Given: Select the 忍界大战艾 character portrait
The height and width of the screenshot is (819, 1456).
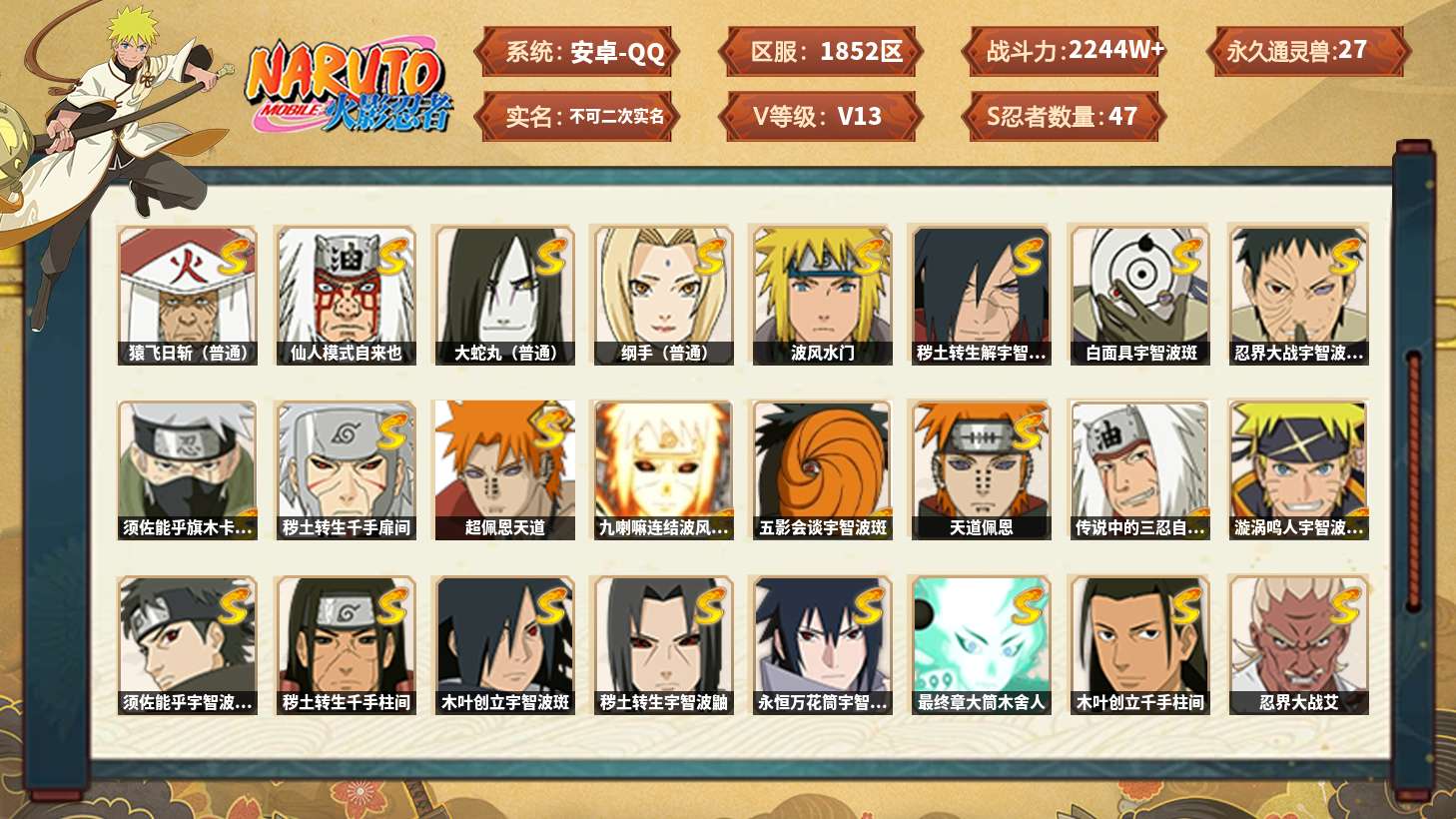Looking at the screenshot, I should (1298, 645).
